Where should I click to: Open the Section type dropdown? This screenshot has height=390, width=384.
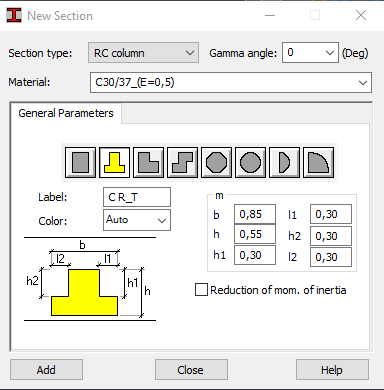coord(143,53)
